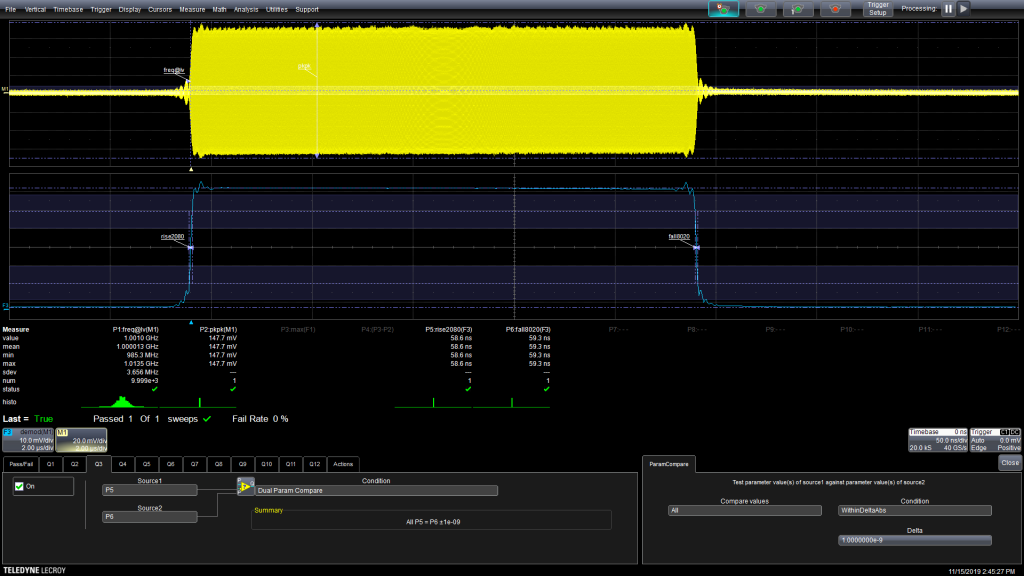Screen dimensions: 1024x576
Task: Pause processing with the pause icon
Action: point(948,8)
